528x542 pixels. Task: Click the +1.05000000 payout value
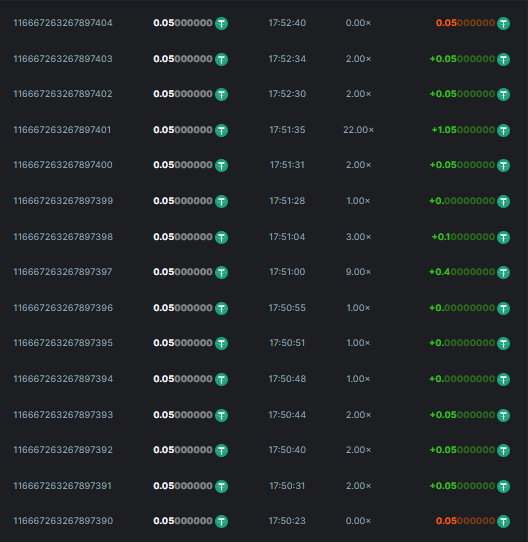pos(463,130)
